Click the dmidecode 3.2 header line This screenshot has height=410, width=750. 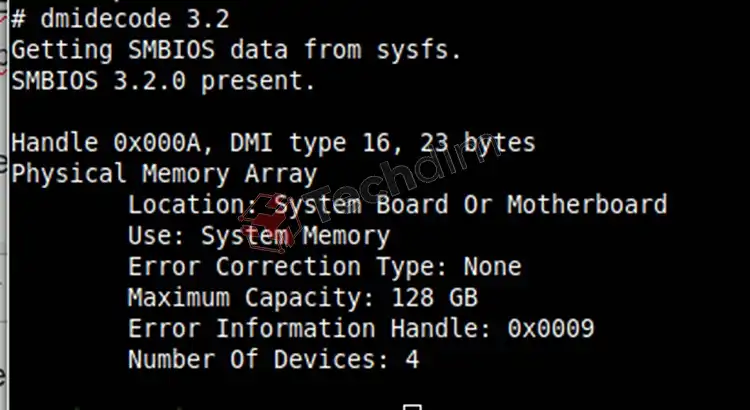click(x=121, y=20)
